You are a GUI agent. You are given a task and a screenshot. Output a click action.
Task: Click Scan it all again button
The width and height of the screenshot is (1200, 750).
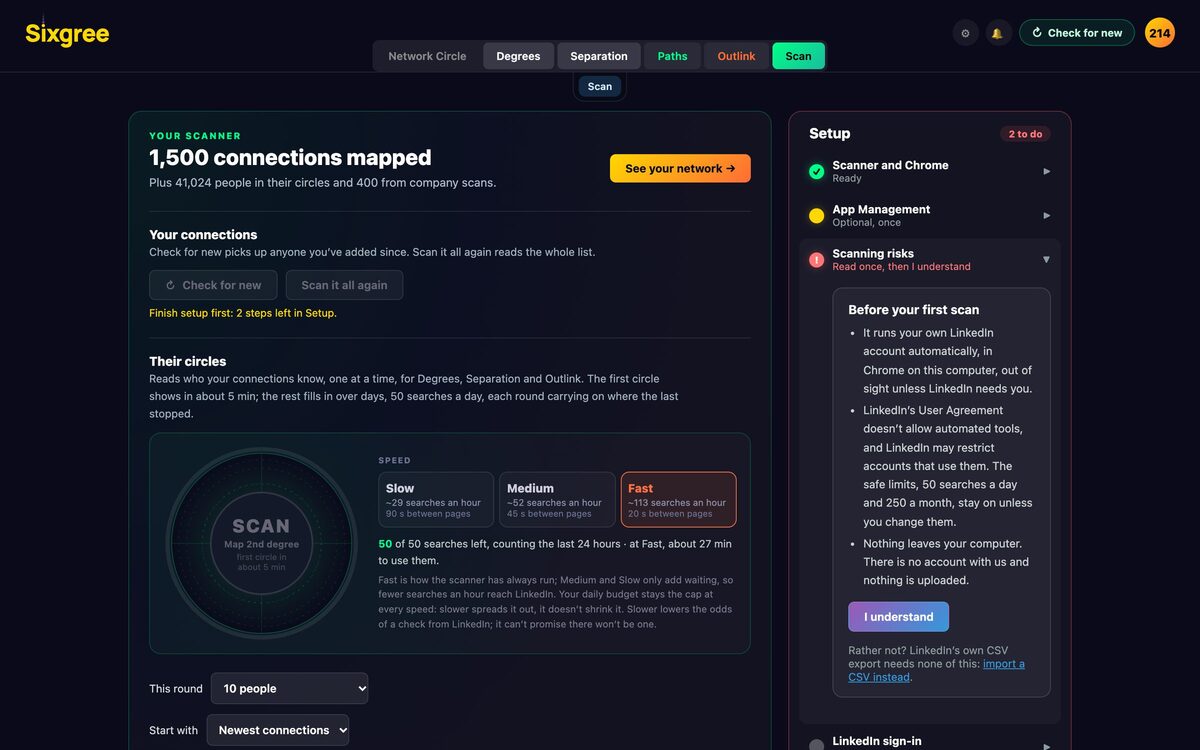pyautogui.click(x=344, y=285)
